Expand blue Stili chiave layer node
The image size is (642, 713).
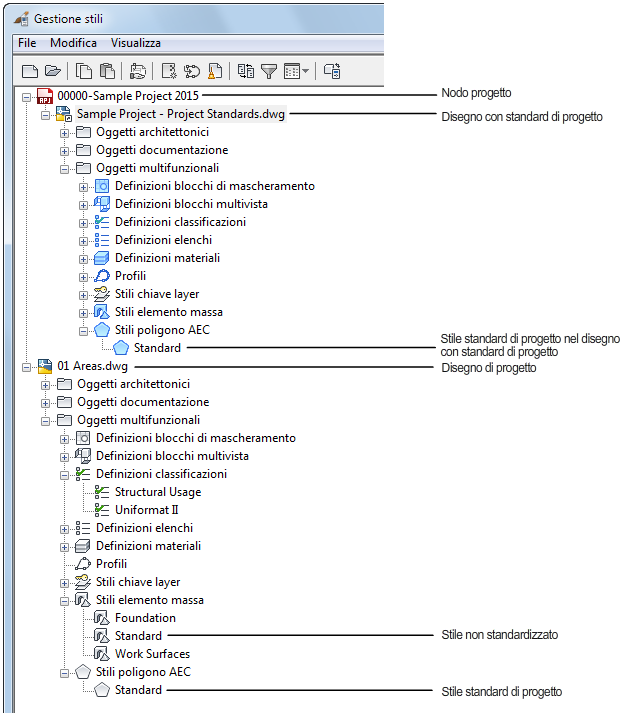(x=83, y=295)
